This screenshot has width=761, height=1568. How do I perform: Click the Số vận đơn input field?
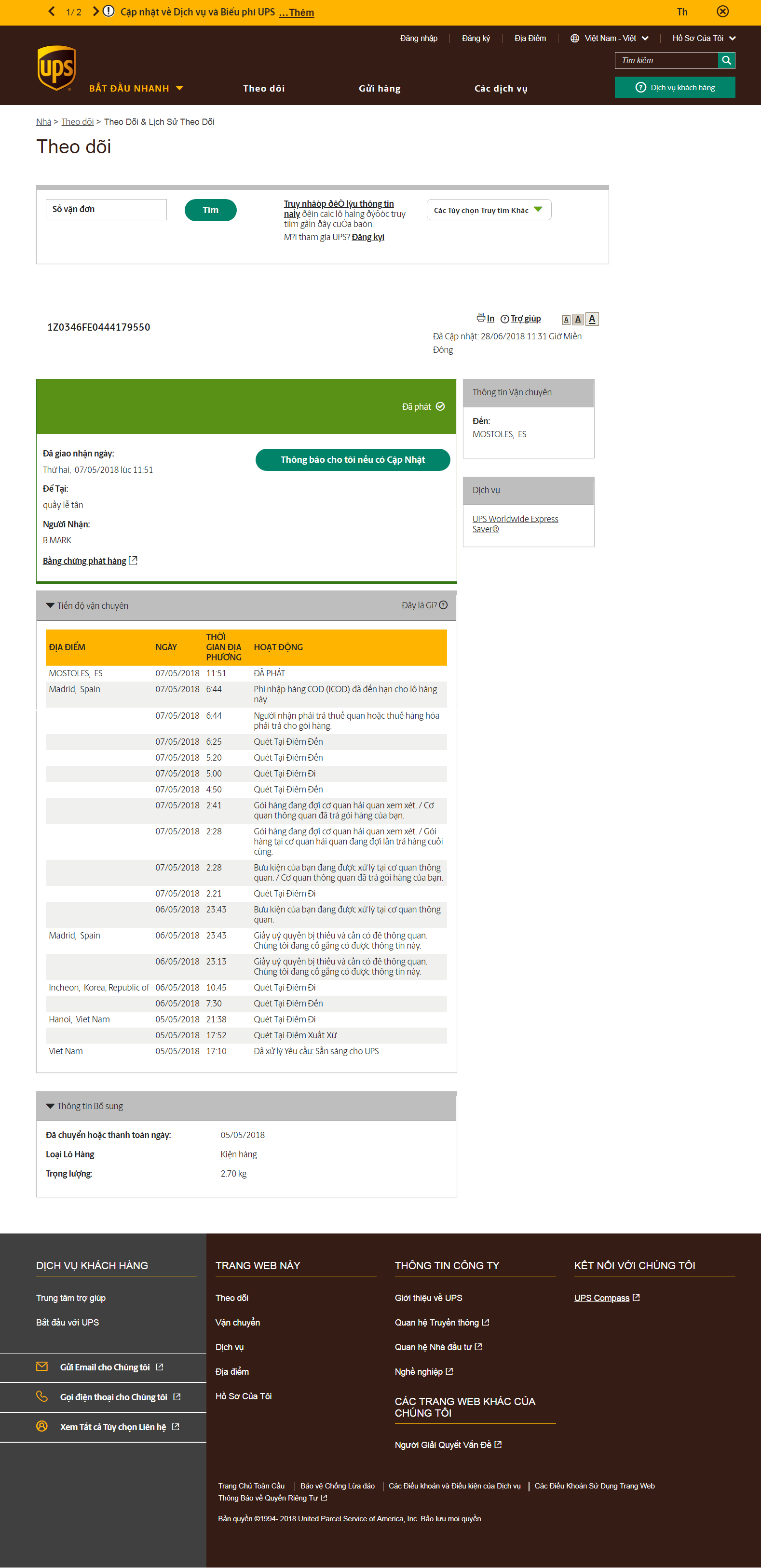pyautogui.click(x=106, y=209)
